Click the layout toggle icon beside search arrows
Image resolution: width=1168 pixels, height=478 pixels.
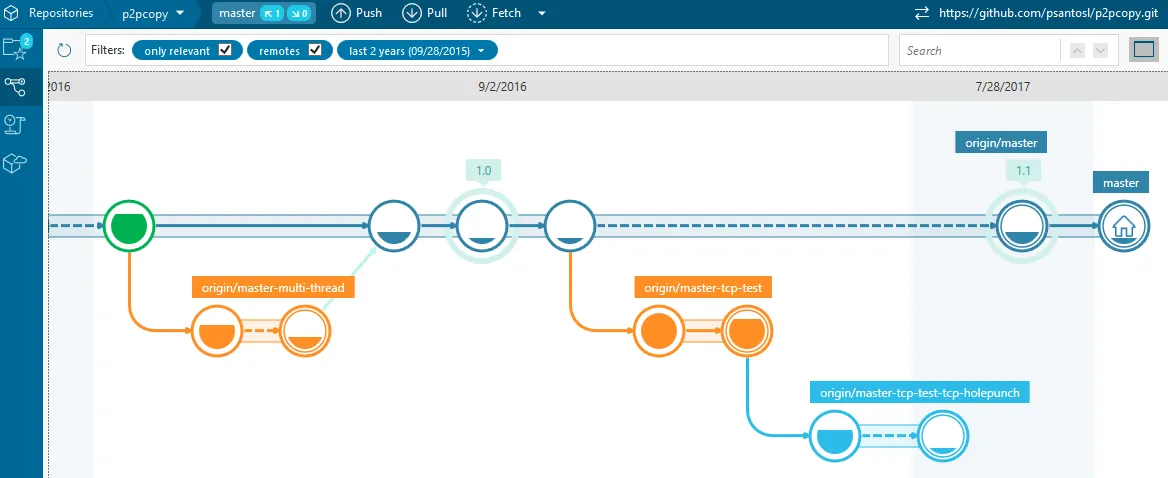(1142, 50)
